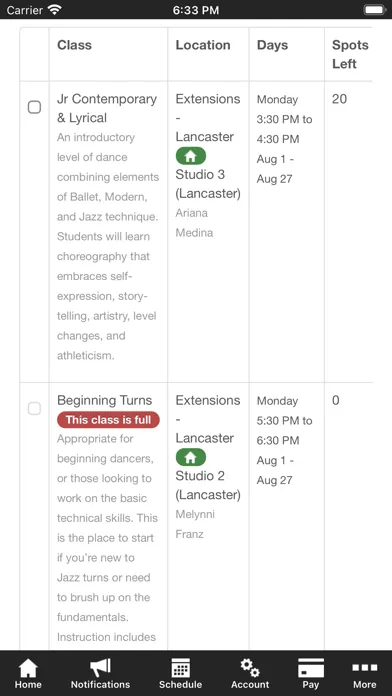
Task: Tap instructor name Ariana Medina
Action: click(x=194, y=223)
